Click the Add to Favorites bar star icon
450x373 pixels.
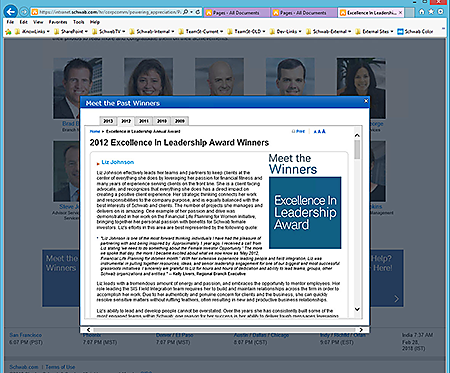coord(8,32)
